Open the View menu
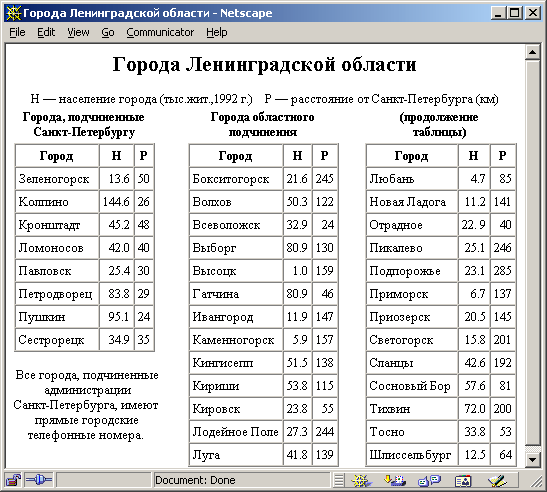 pos(78,32)
